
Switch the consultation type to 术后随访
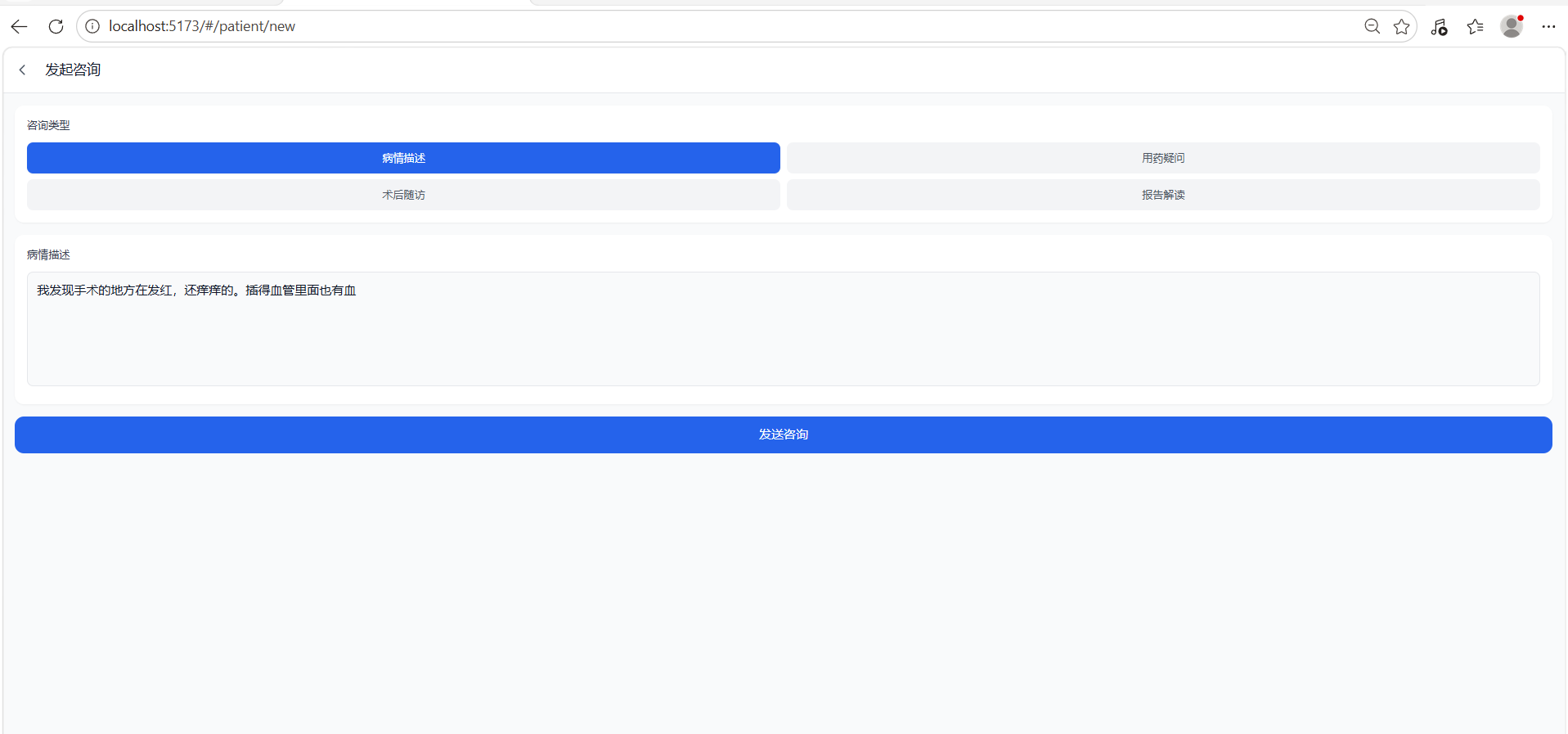pos(403,195)
